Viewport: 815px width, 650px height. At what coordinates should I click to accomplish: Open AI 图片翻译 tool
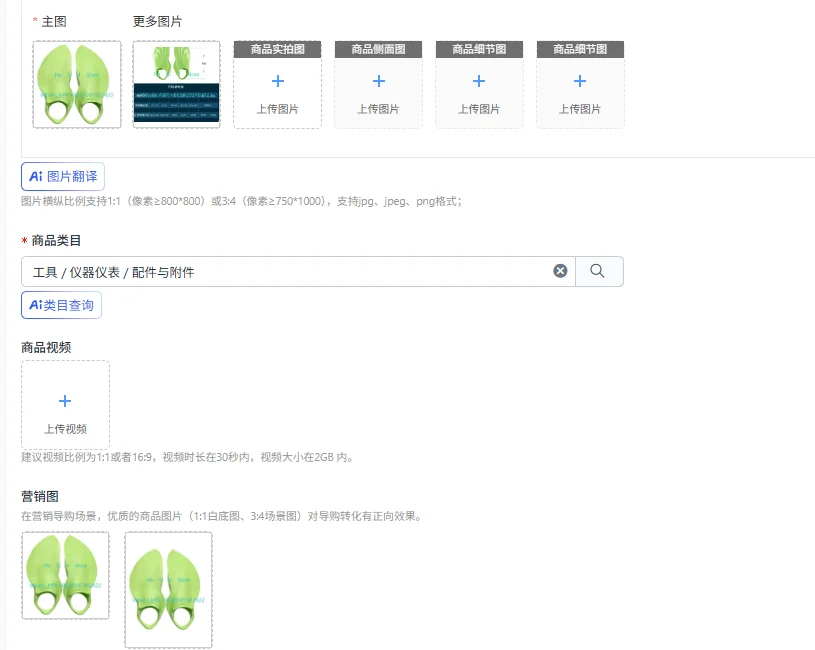point(63,177)
